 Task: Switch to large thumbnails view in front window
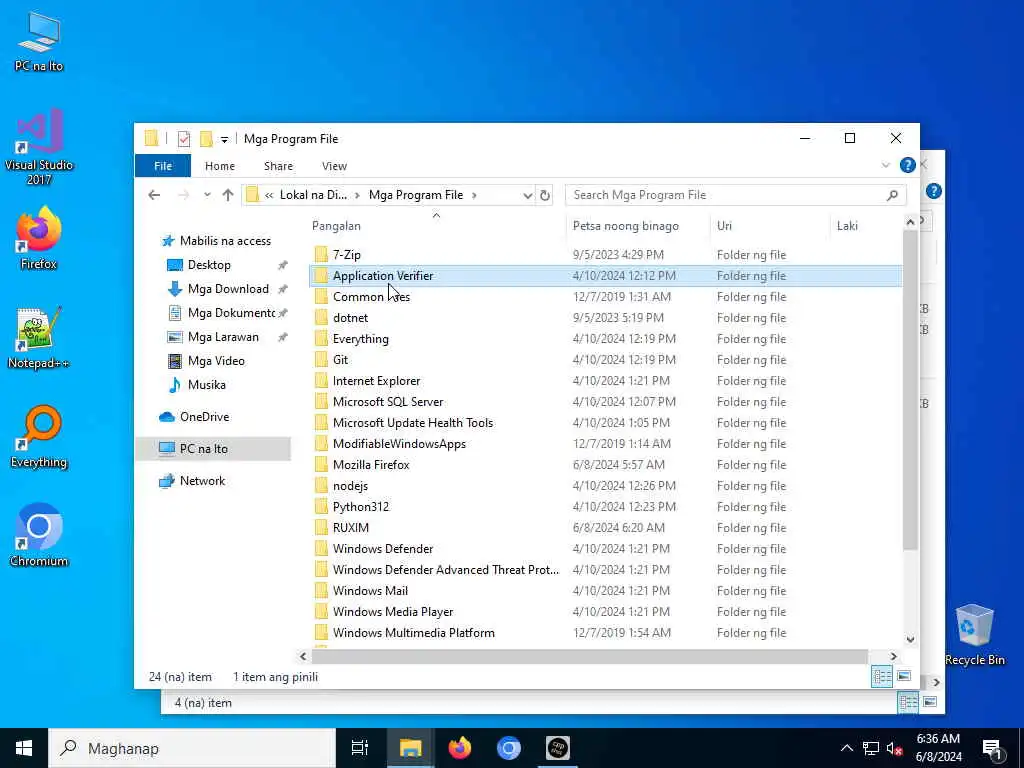coord(904,677)
